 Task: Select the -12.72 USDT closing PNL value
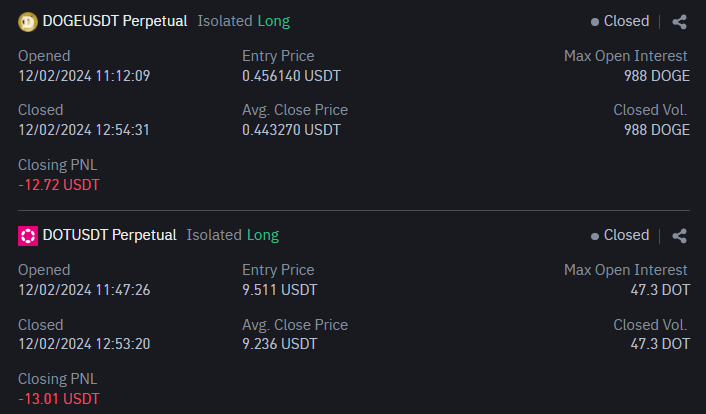(59, 185)
